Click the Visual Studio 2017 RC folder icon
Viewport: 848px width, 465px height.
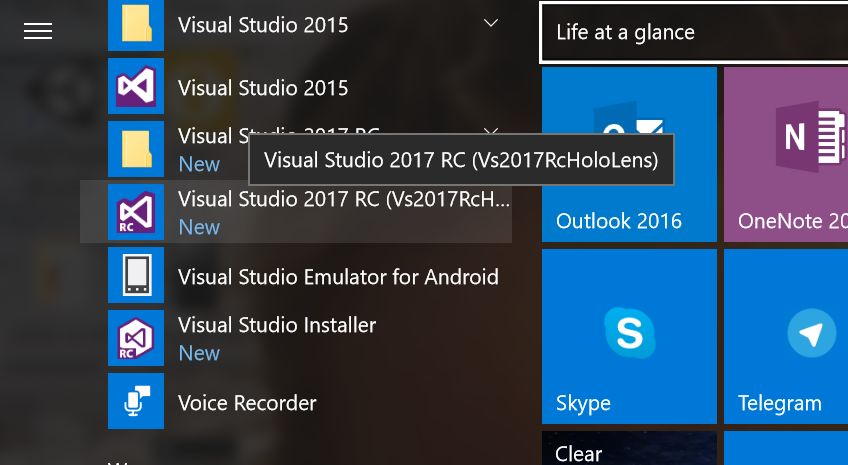pos(136,149)
